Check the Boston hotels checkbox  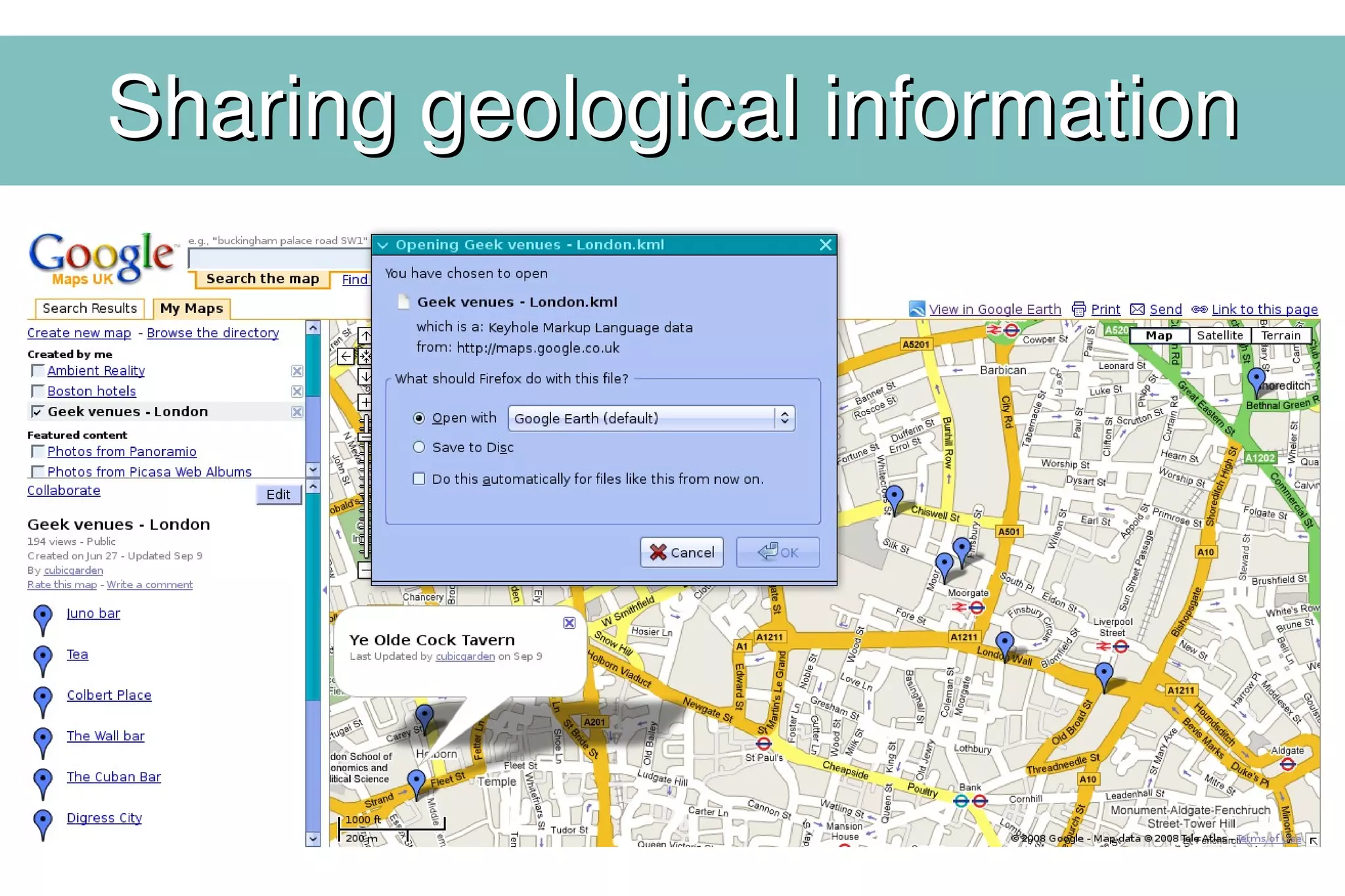38,391
